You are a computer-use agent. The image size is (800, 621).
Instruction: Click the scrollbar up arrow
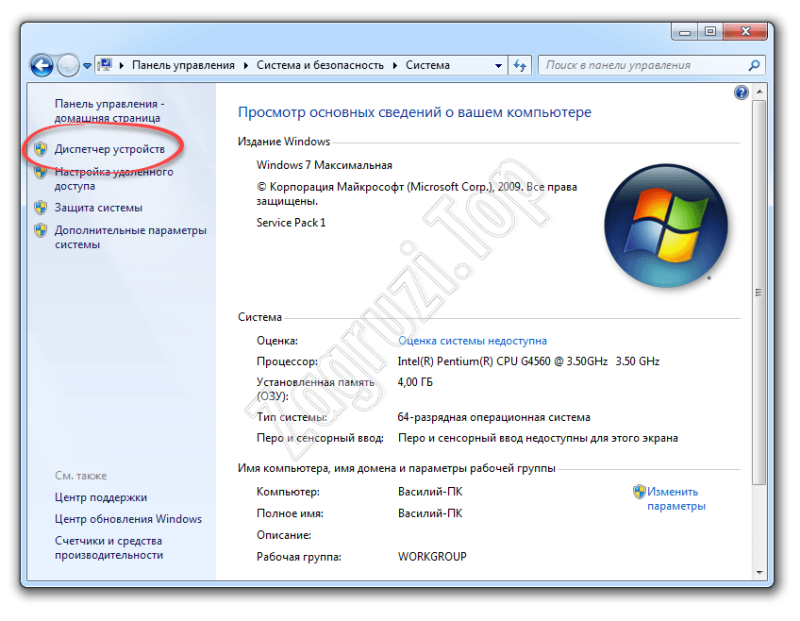pos(759,91)
